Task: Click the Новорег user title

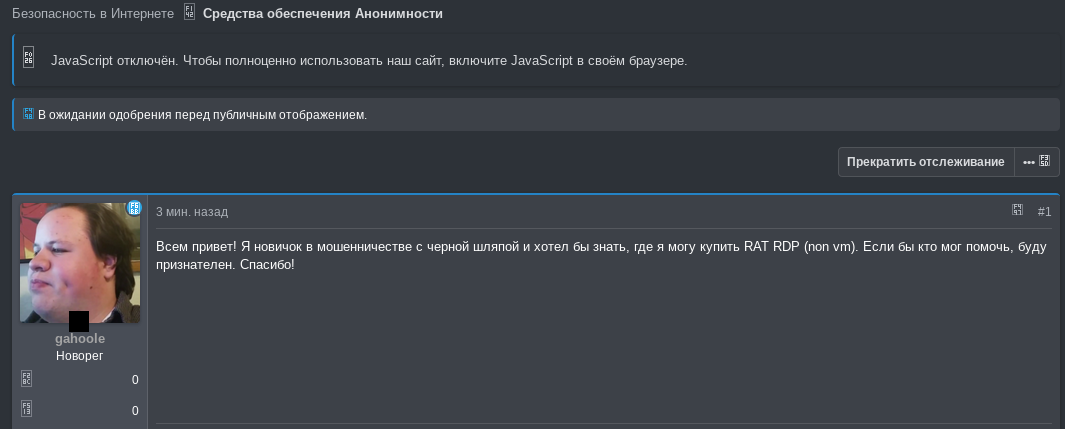Action: click(x=79, y=356)
